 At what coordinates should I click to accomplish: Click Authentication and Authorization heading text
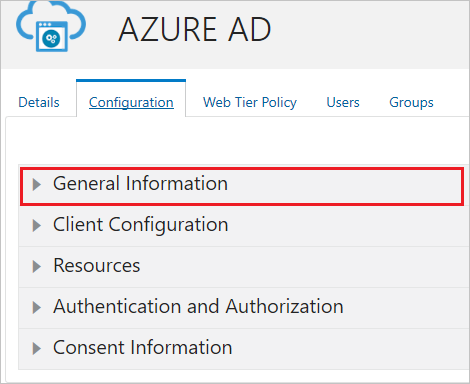(x=198, y=306)
